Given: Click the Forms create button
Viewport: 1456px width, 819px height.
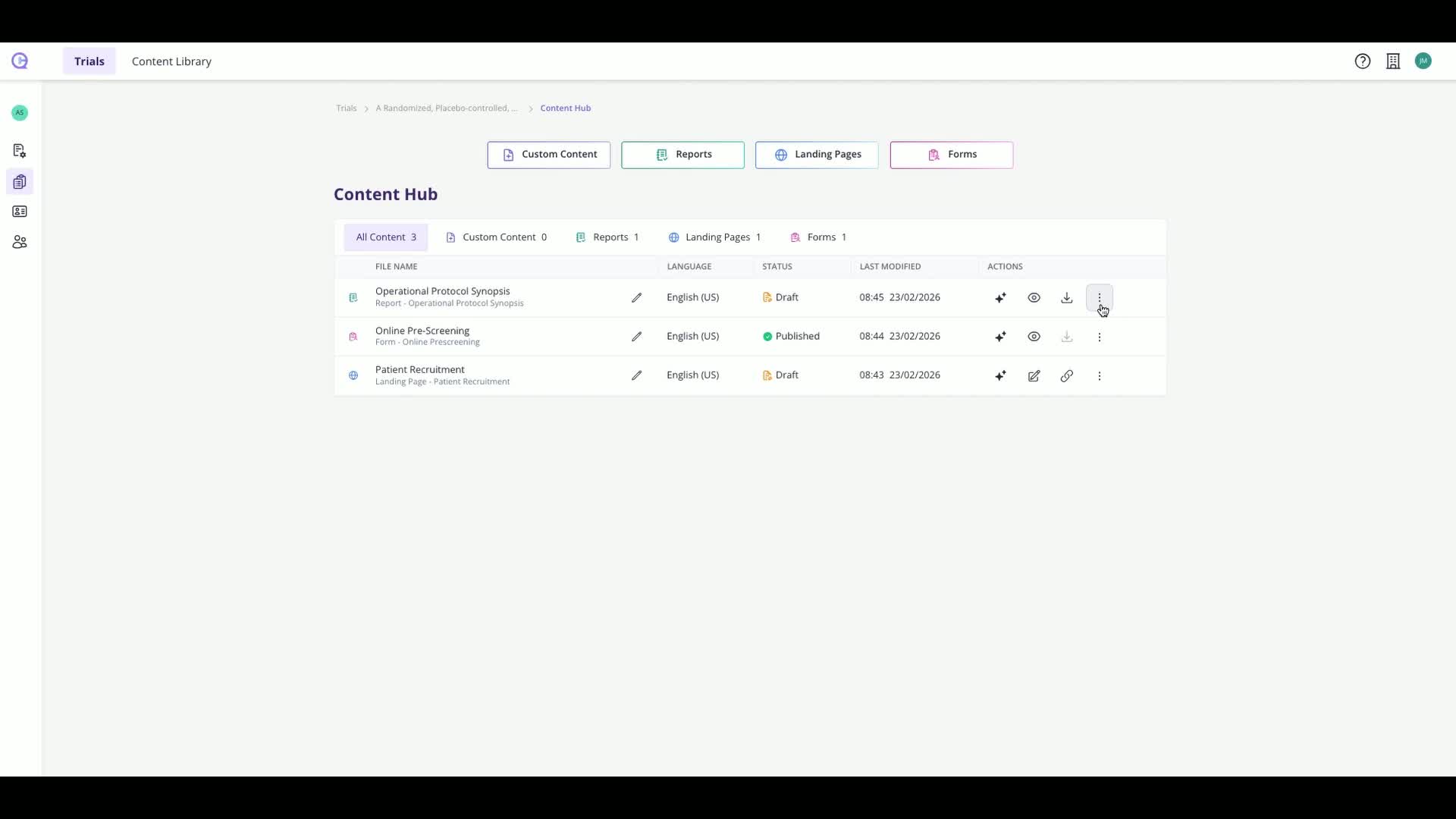Looking at the screenshot, I should click(x=951, y=155).
